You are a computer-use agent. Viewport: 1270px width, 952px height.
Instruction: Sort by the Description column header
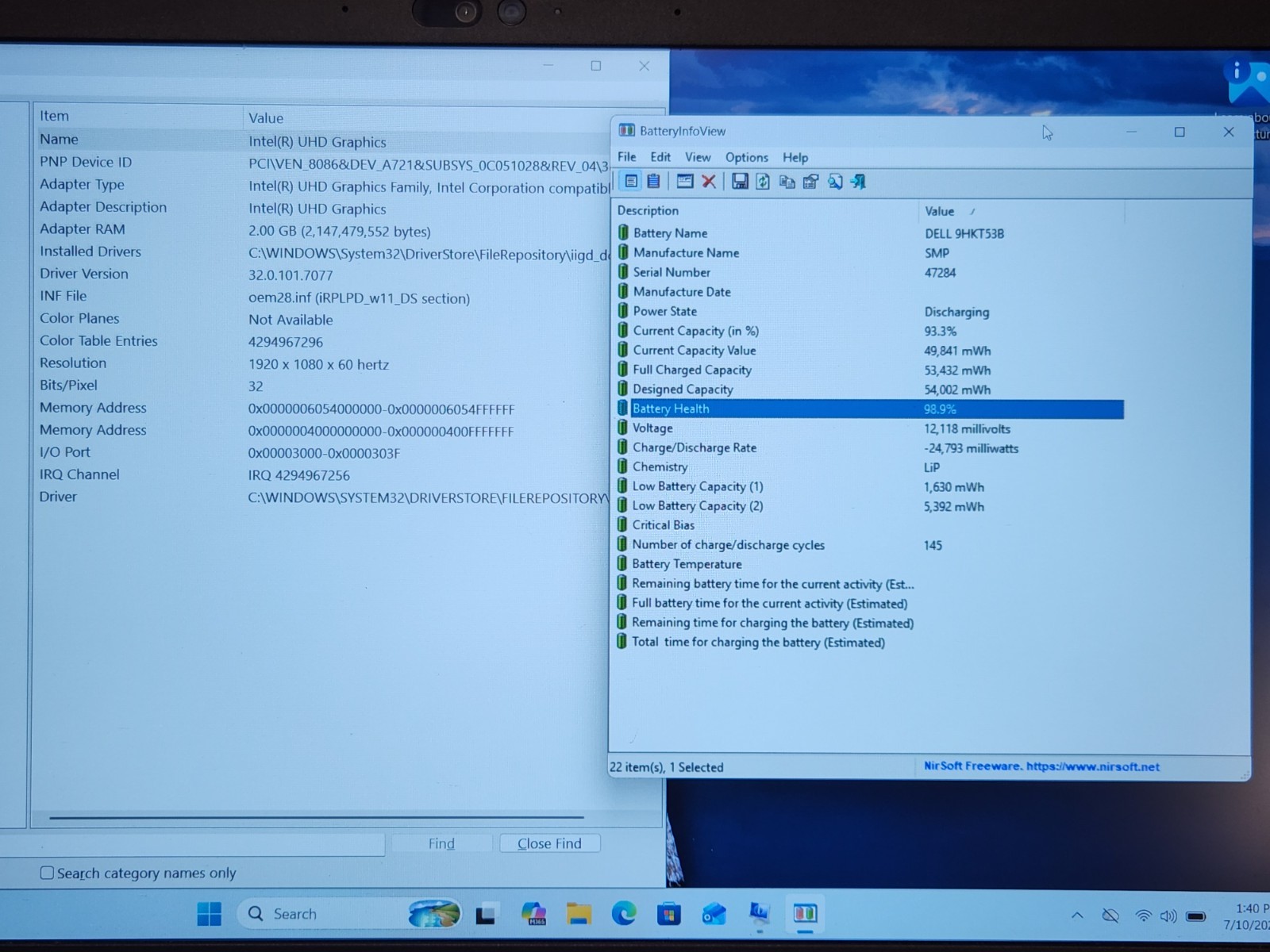[765, 211]
